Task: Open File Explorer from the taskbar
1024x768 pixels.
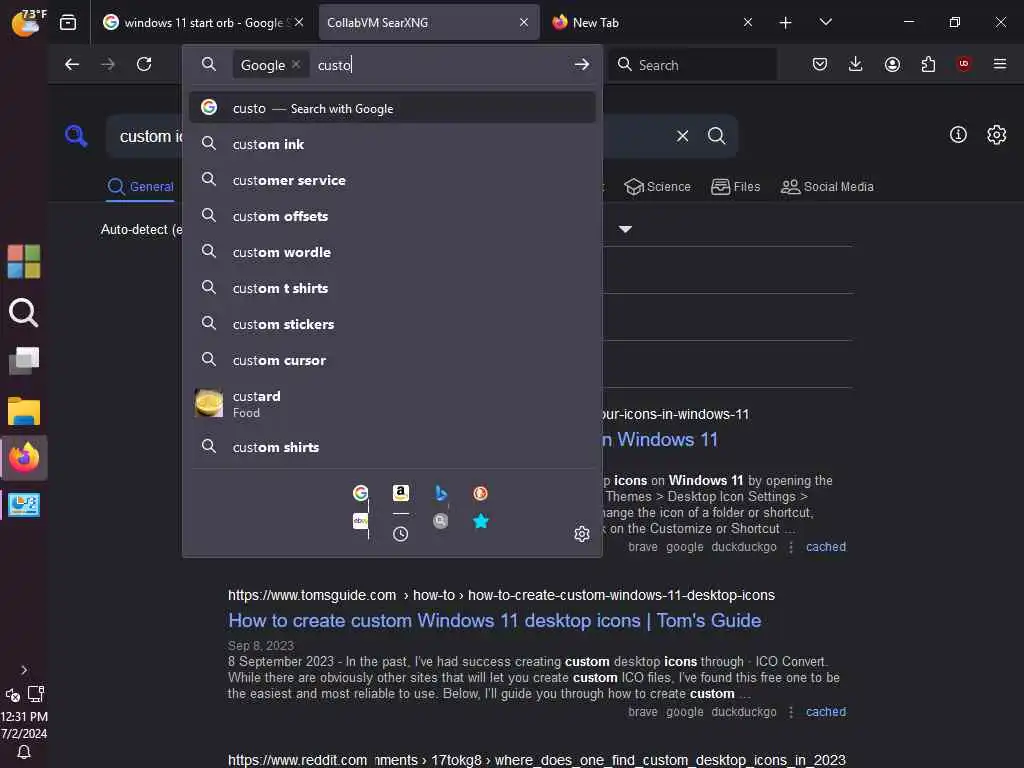Action: click(24, 411)
